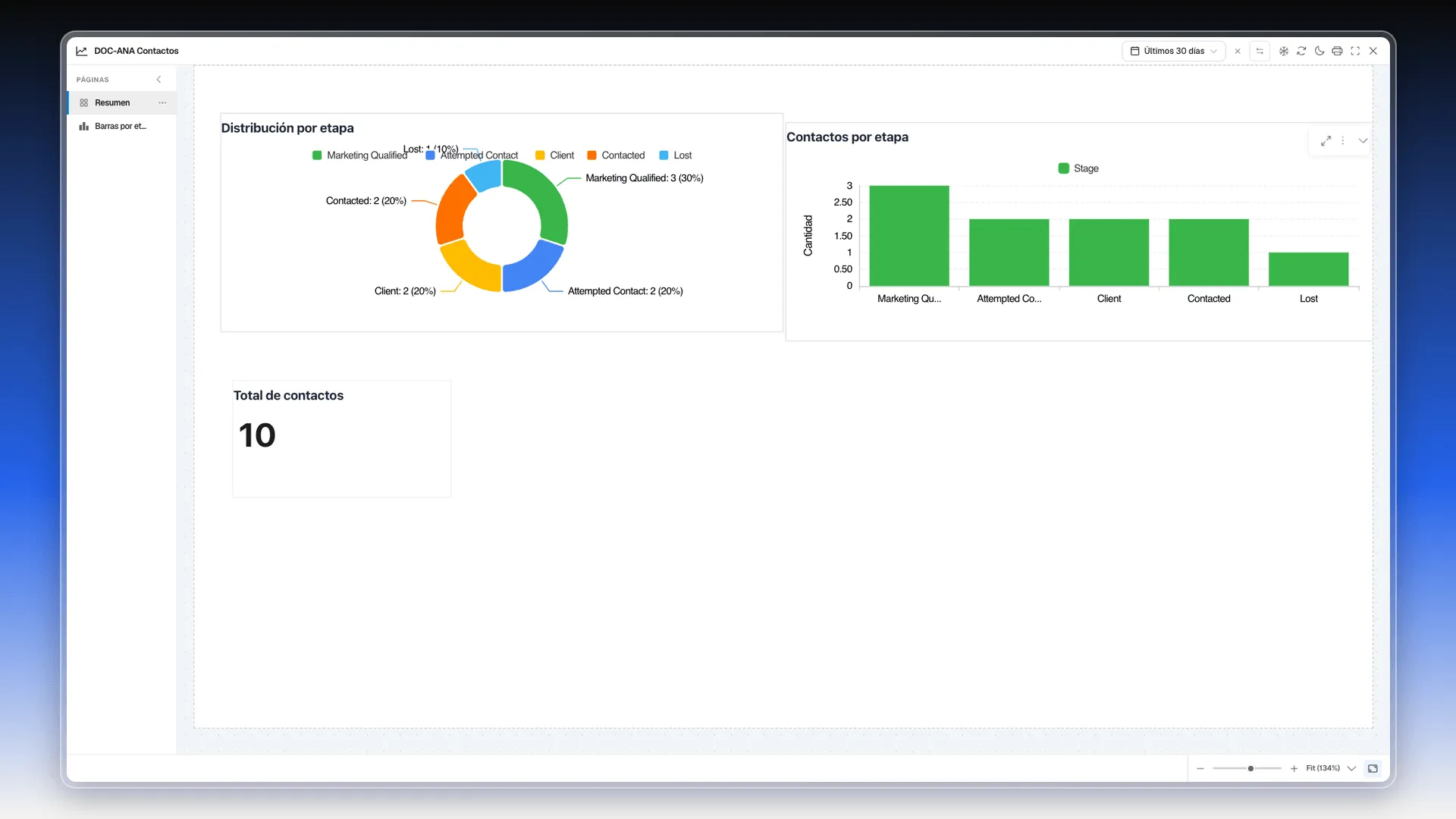The image size is (1456, 819).
Task: Toggle Marketing Qualified in the donut legend
Action: point(359,155)
